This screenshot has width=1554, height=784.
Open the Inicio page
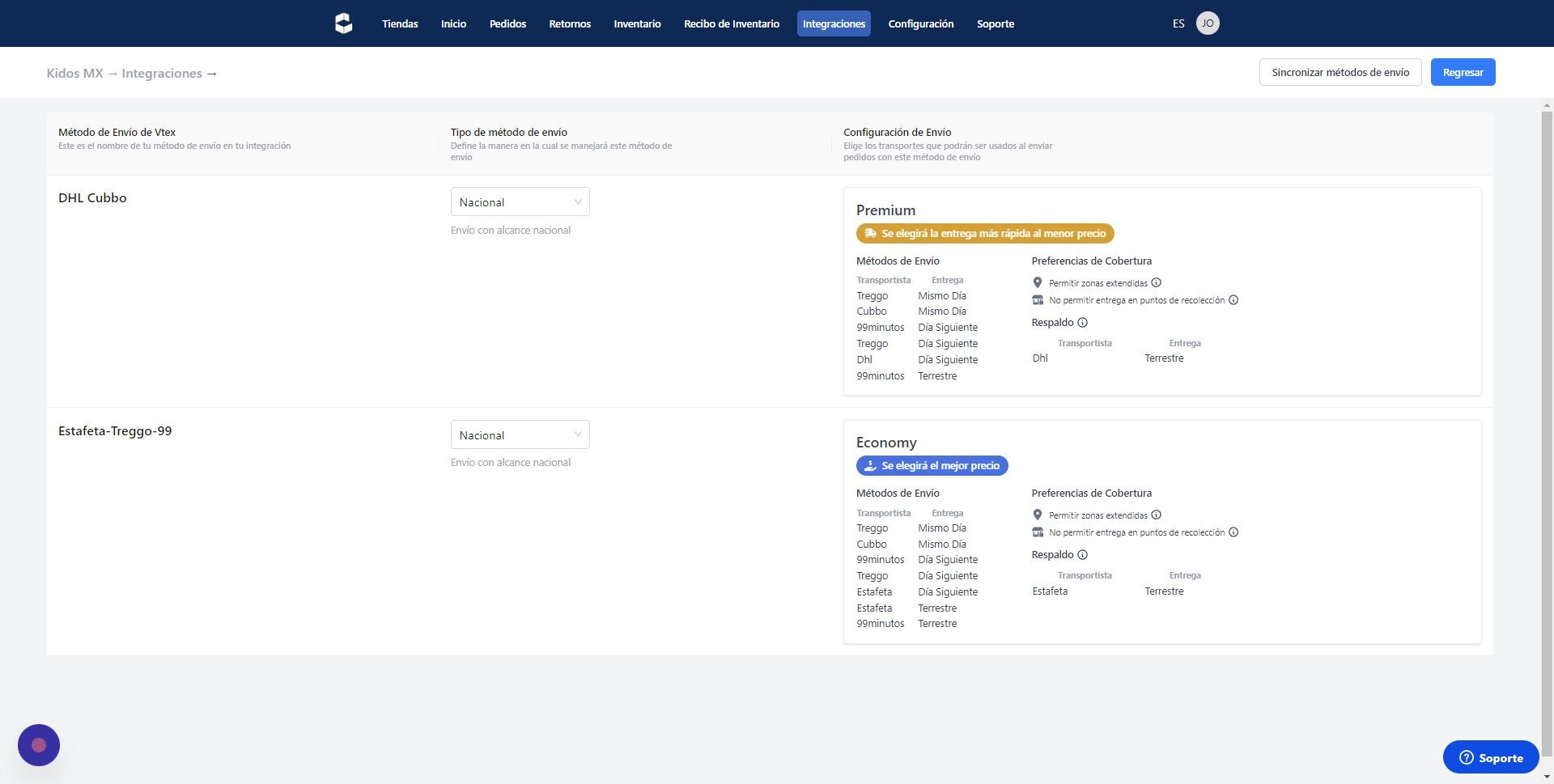[x=453, y=23]
